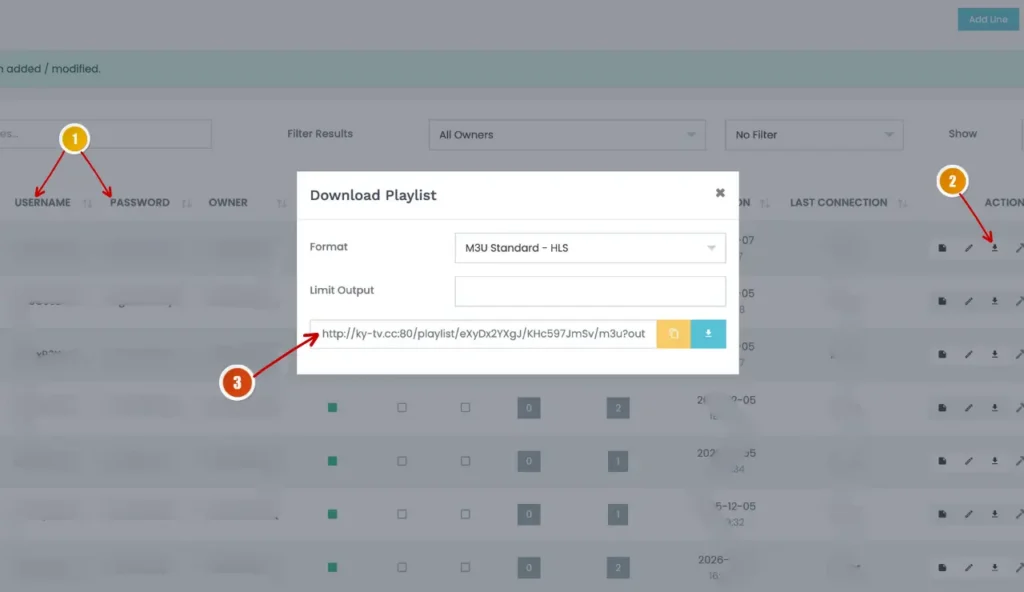Click download icon in the 2026- dated row
This screenshot has height=592, width=1024.
(x=995, y=568)
